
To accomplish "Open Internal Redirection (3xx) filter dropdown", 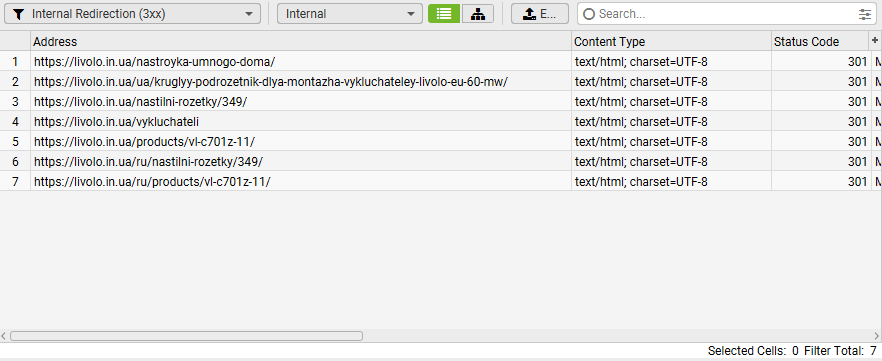I will 132,14.
